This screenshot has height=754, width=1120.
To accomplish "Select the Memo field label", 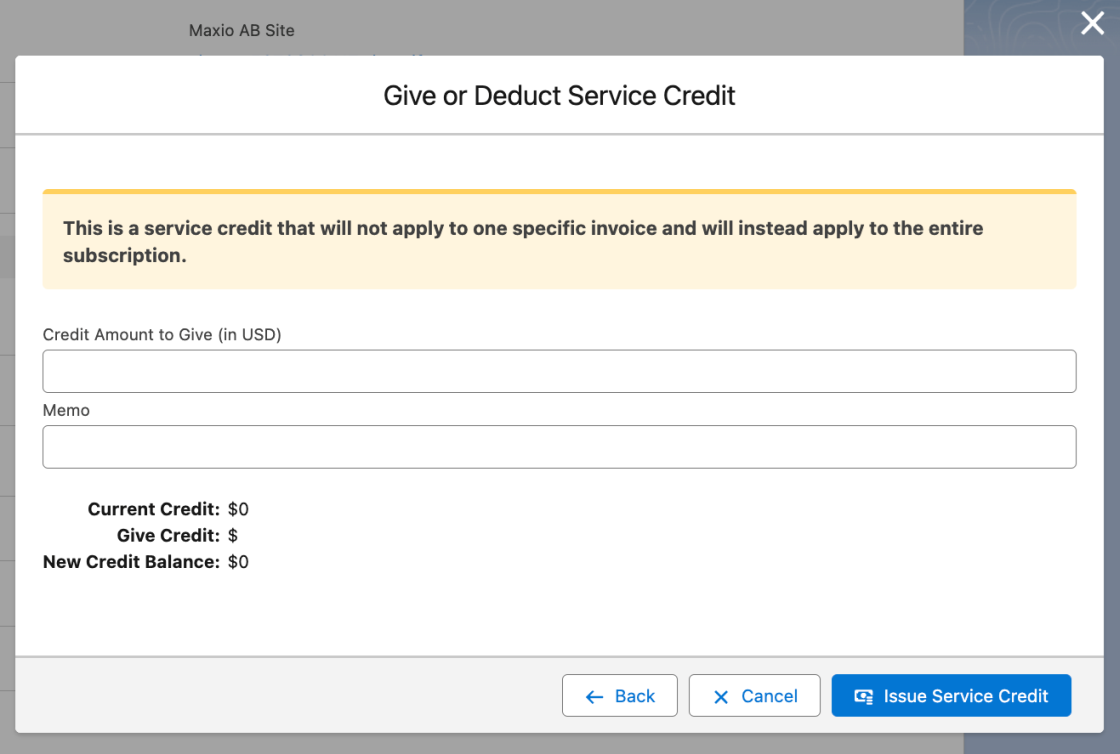I will pos(66,410).
